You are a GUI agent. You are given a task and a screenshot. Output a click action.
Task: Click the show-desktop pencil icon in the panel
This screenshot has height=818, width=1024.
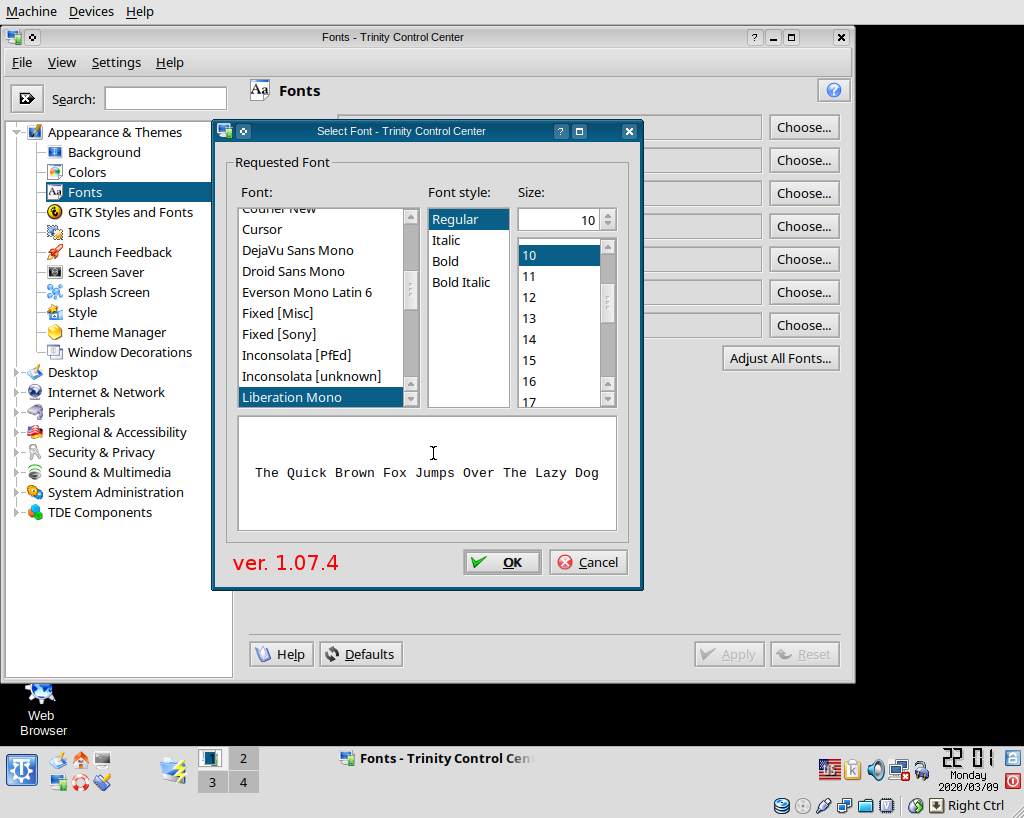coord(58,760)
